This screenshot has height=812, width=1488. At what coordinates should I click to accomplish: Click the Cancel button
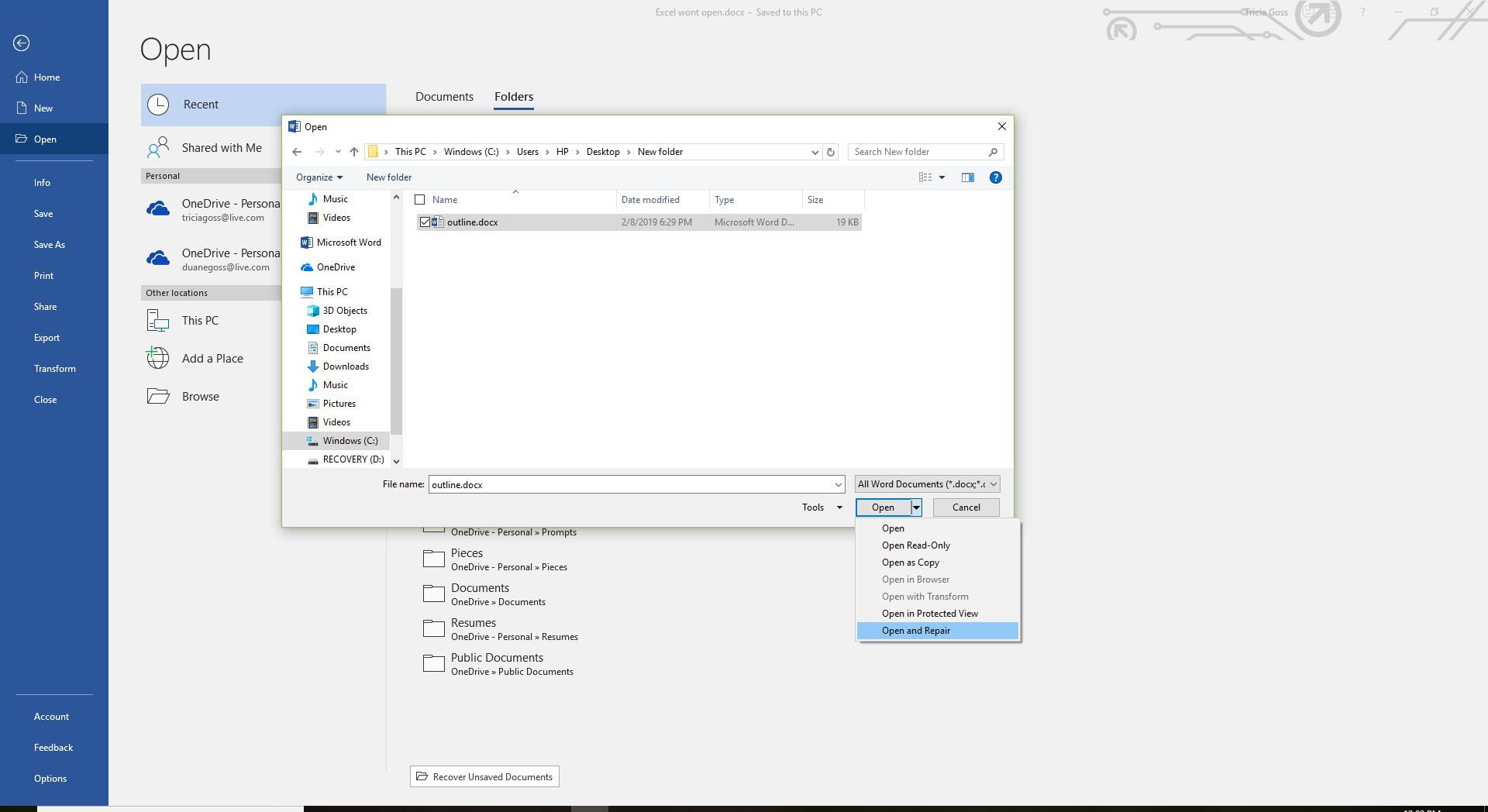pos(966,507)
